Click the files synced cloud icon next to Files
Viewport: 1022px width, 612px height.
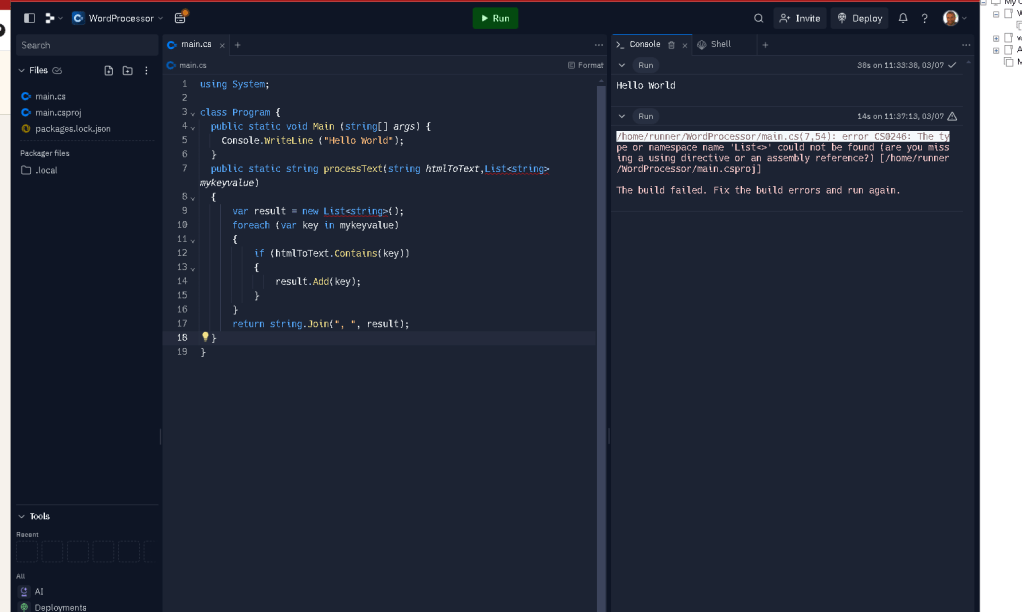coord(57,70)
